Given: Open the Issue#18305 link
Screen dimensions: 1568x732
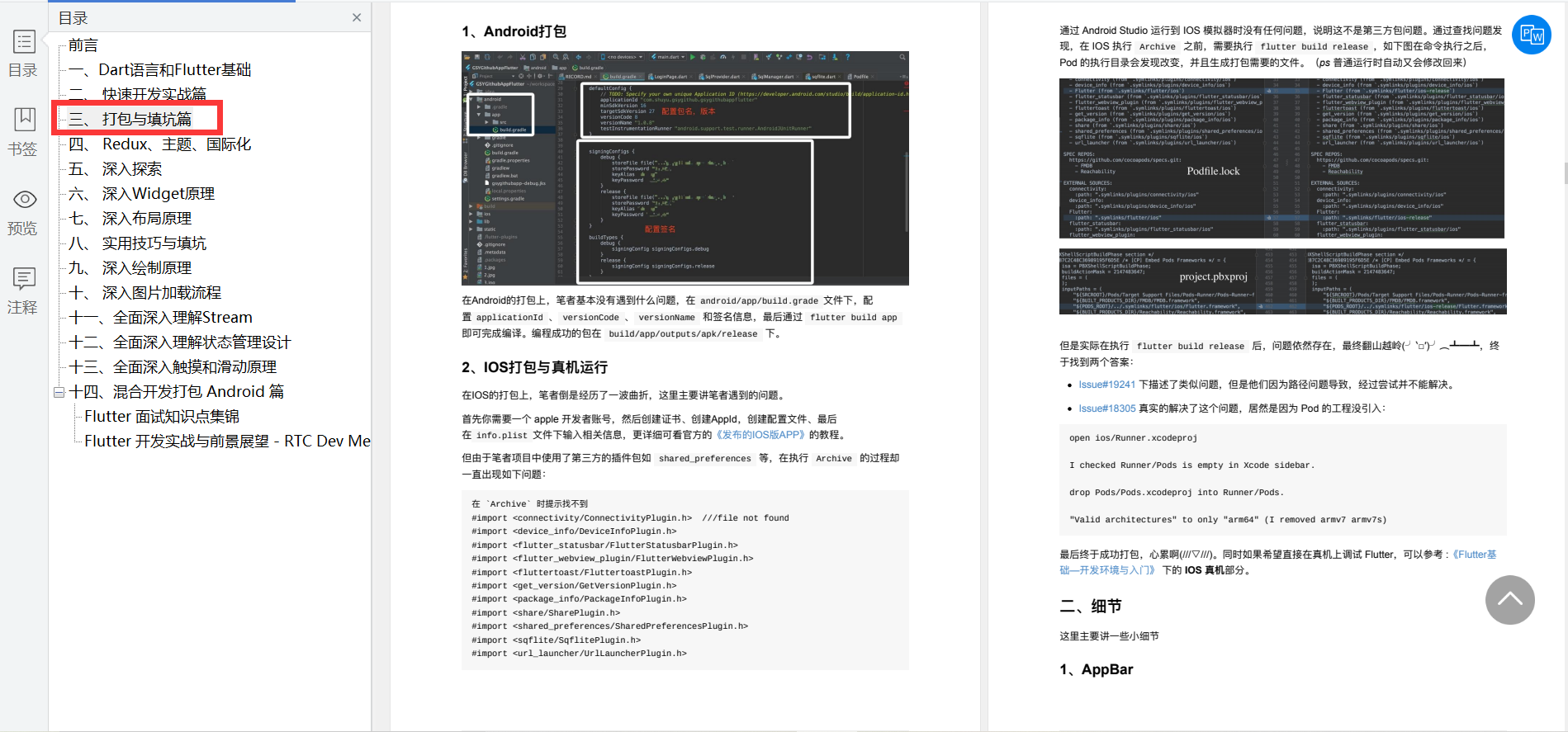Looking at the screenshot, I should click(x=1106, y=409).
